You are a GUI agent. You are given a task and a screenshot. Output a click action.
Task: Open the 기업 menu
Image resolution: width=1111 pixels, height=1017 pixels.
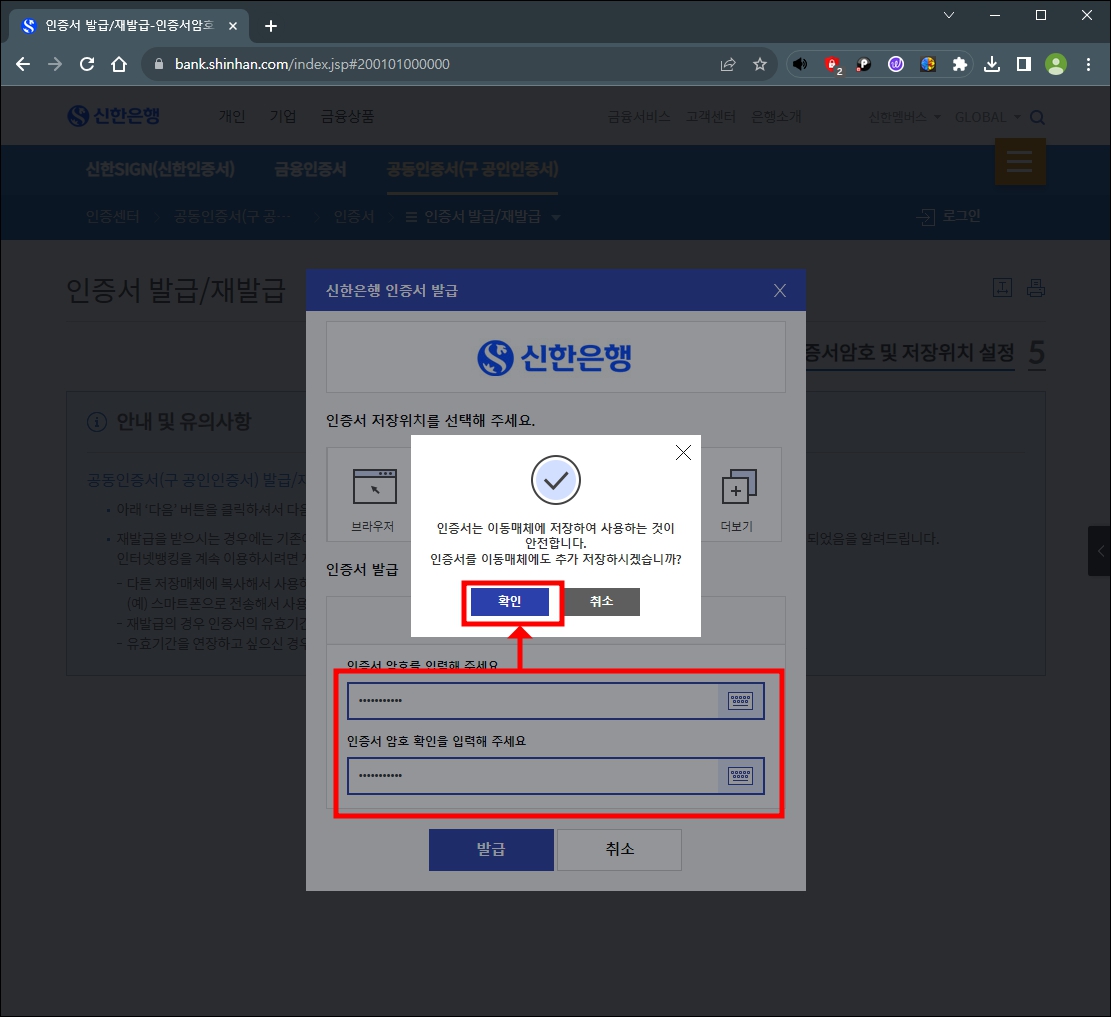283,116
